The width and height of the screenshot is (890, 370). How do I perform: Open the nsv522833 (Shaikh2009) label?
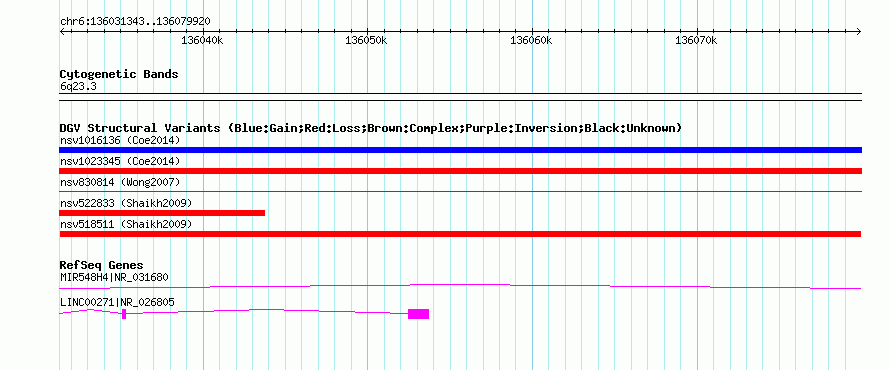point(126,203)
